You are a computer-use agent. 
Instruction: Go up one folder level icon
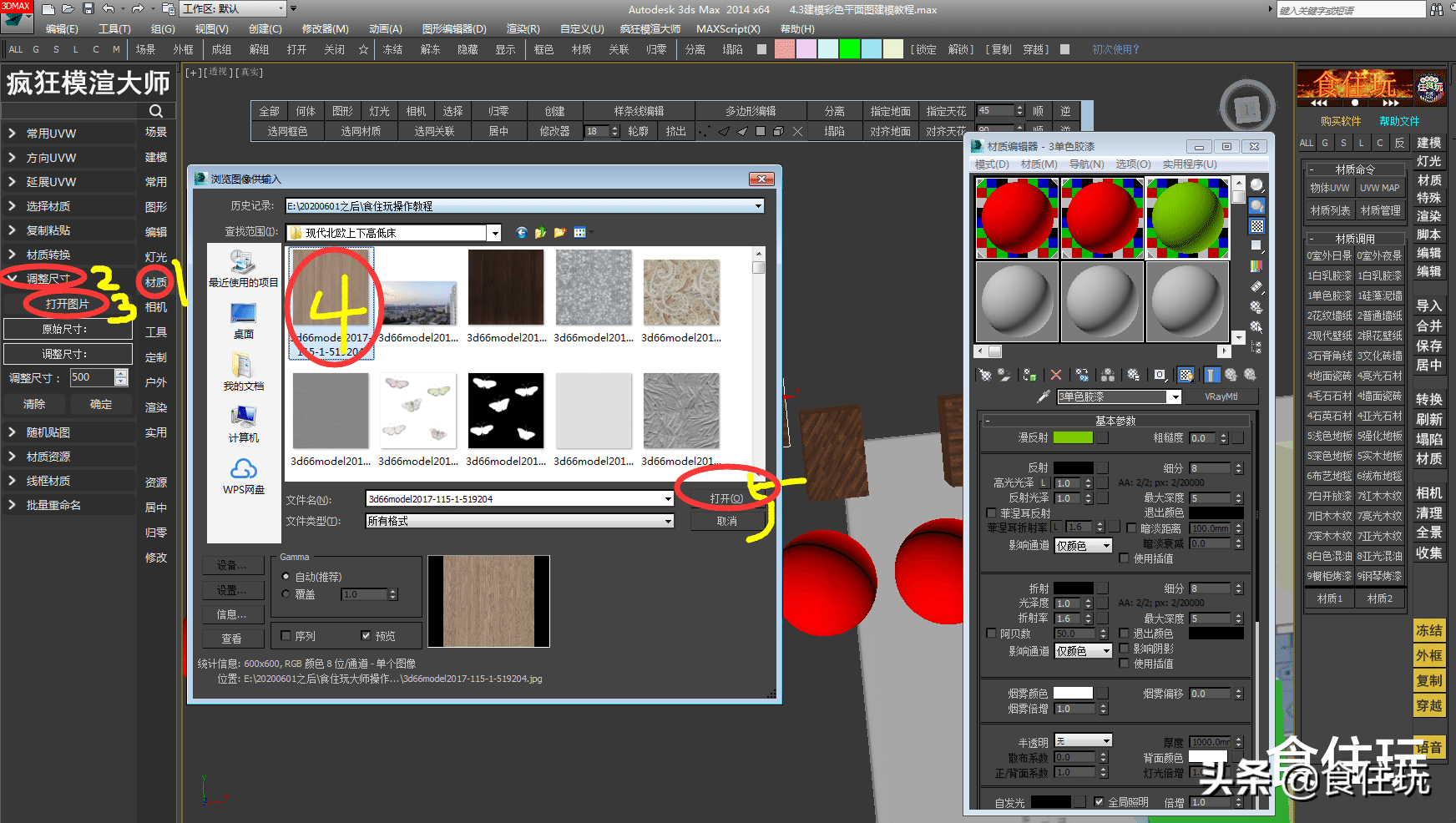[540, 233]
